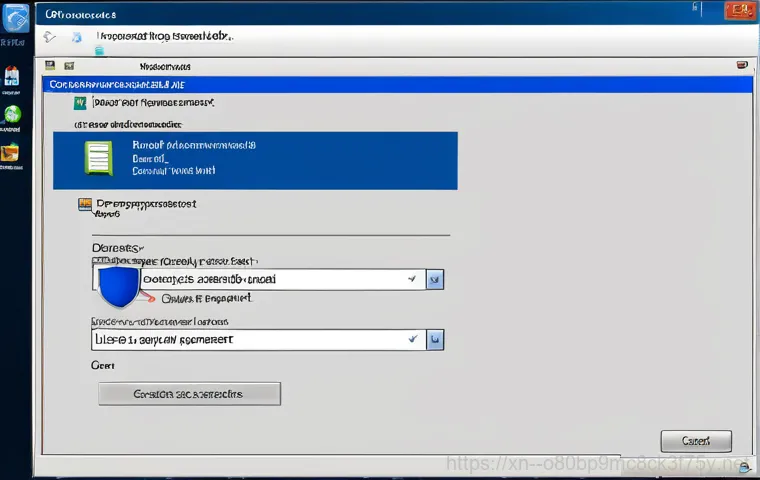Screen dimensions: 760x480
Task: Click the back arrow icon in the navigation bar
Action: (x=49, y=37)
